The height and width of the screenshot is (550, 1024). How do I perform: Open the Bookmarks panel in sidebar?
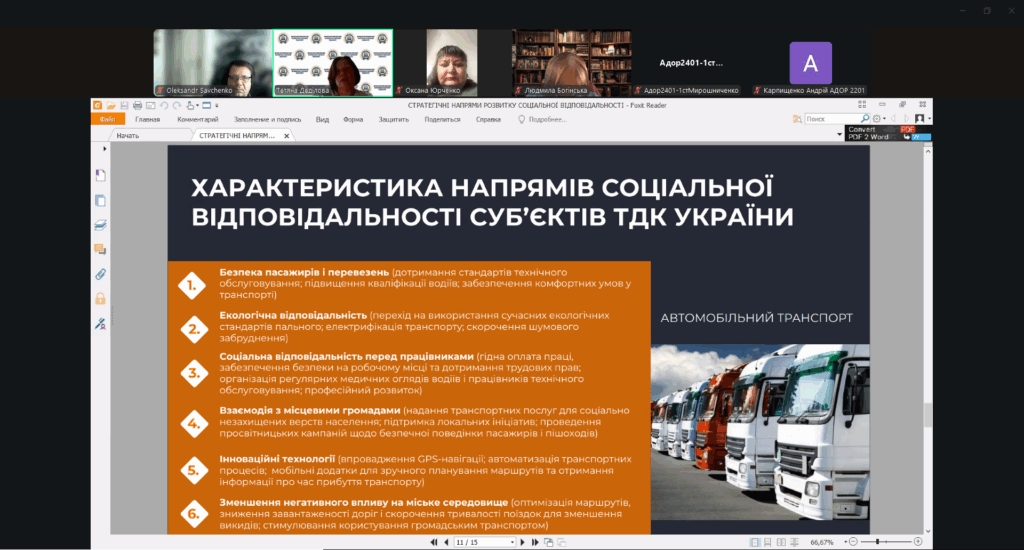click(x=100, y=175)
